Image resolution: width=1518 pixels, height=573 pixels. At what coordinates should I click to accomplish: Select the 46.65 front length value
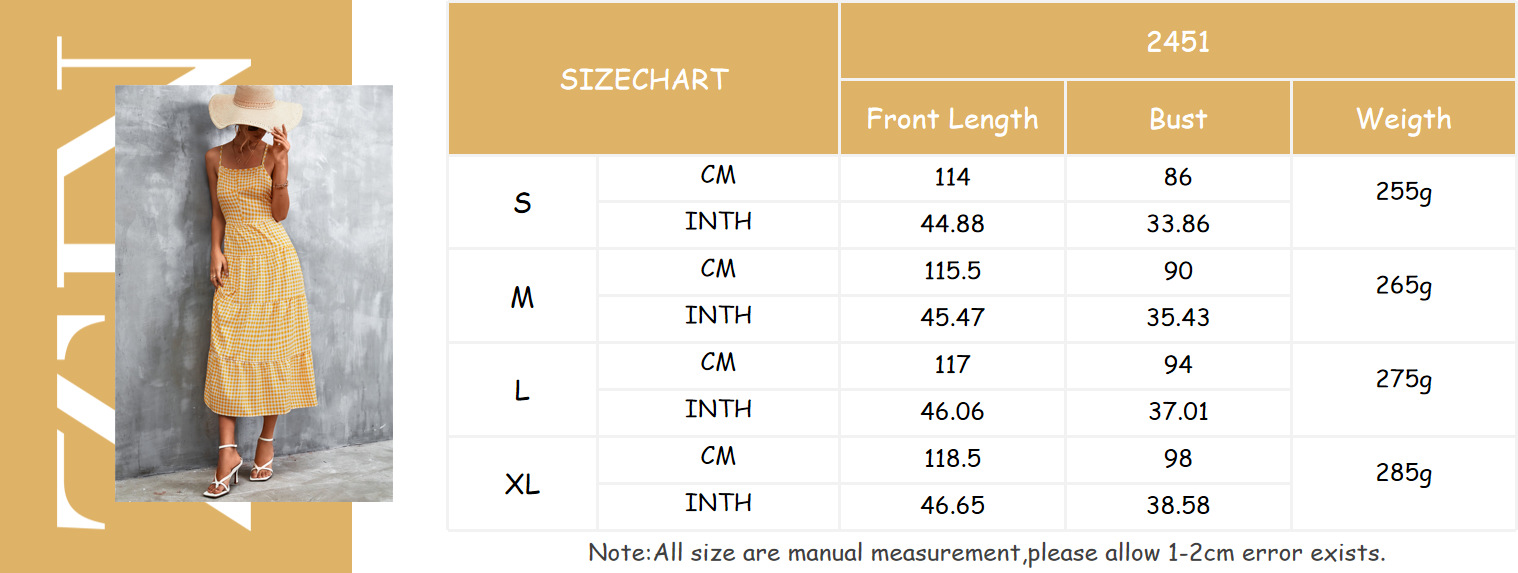click(x=952, y=505)
